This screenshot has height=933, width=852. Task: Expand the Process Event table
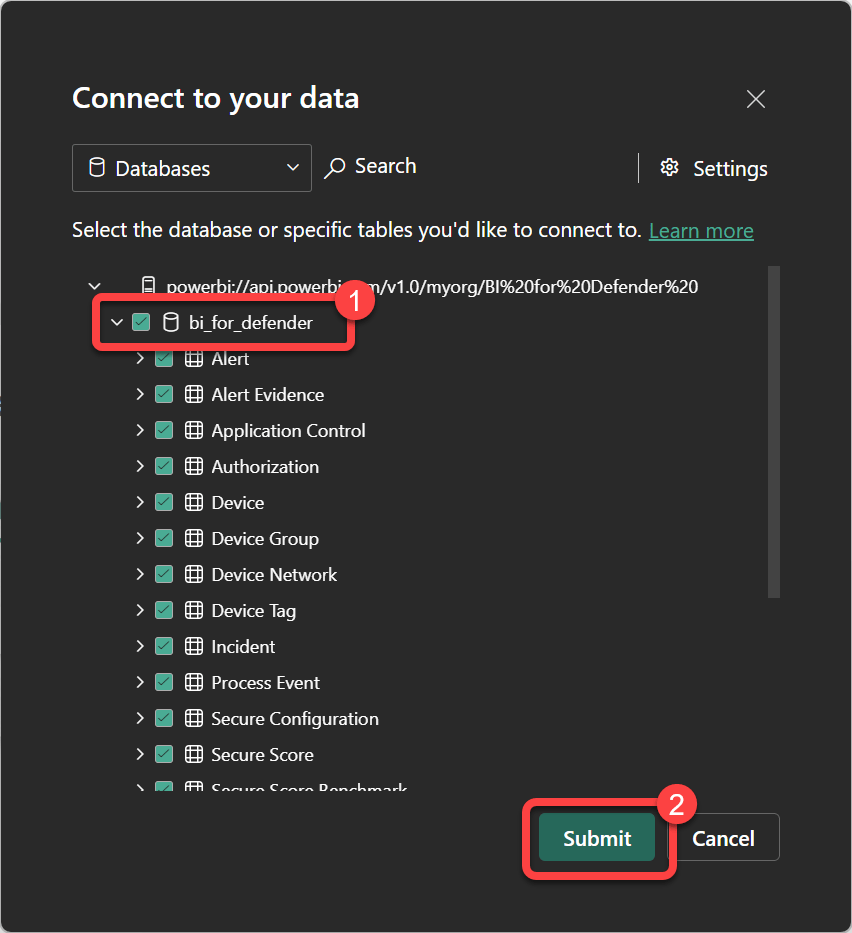[x=140, y=682]
